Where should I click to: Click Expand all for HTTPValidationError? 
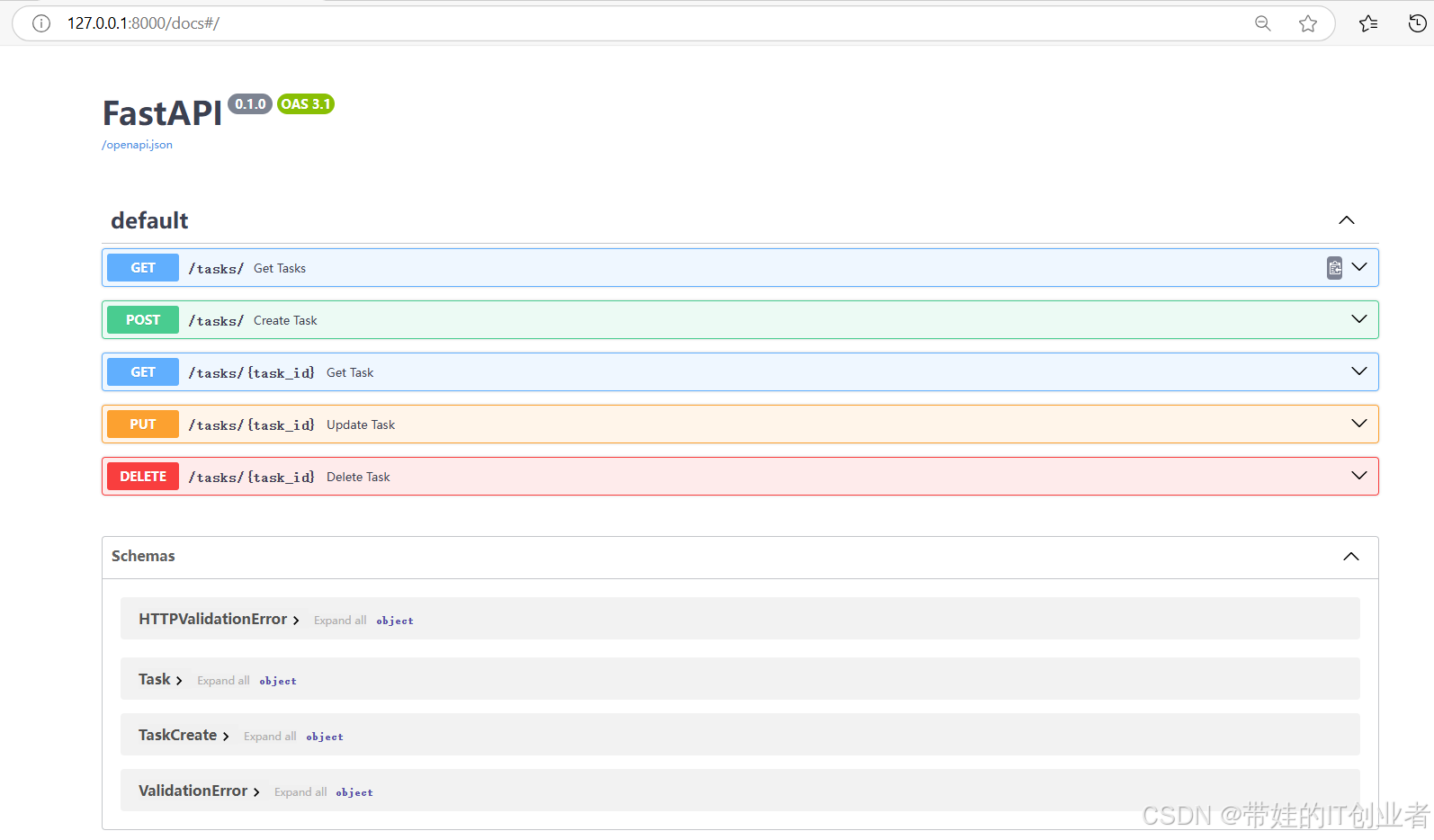tap(340, 621)
